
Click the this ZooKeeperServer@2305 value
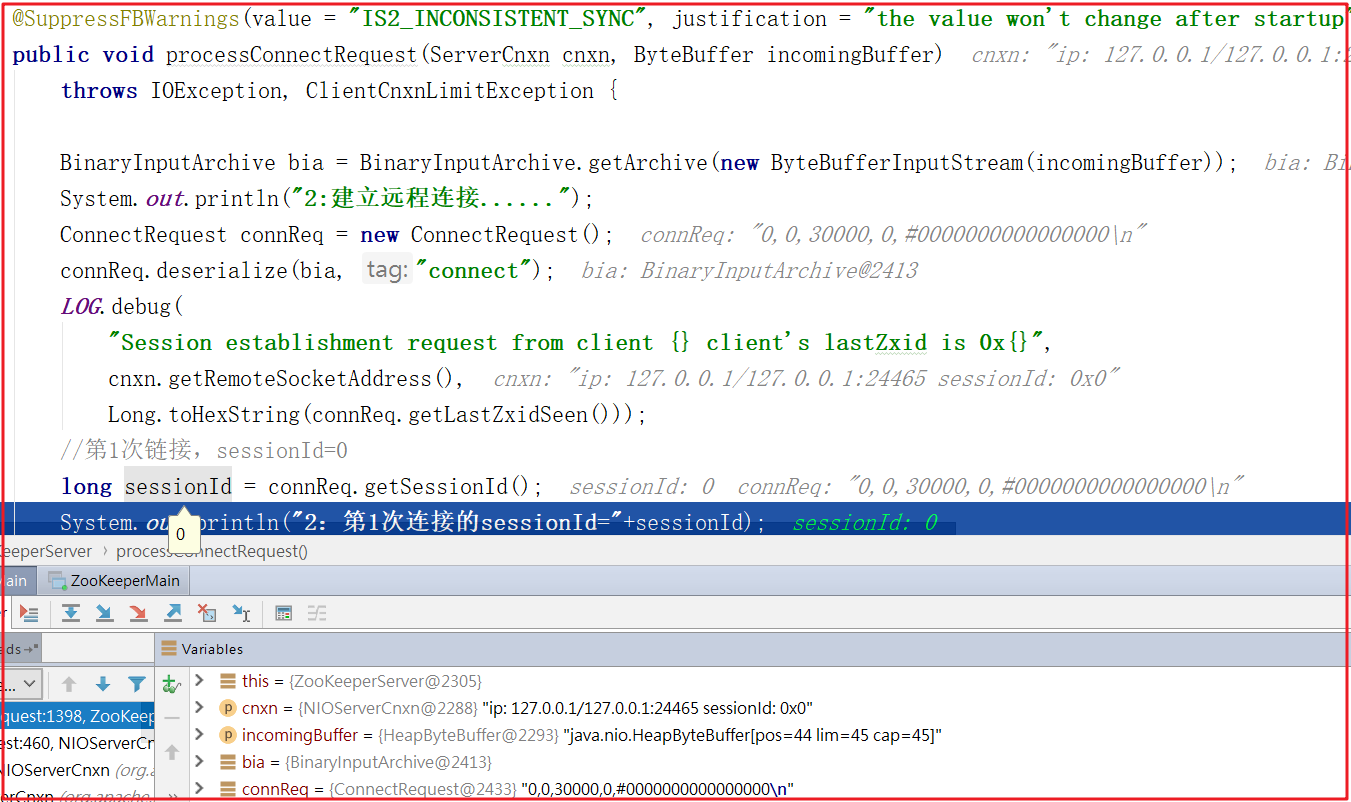pyautogui.click(x=385, y=681)
